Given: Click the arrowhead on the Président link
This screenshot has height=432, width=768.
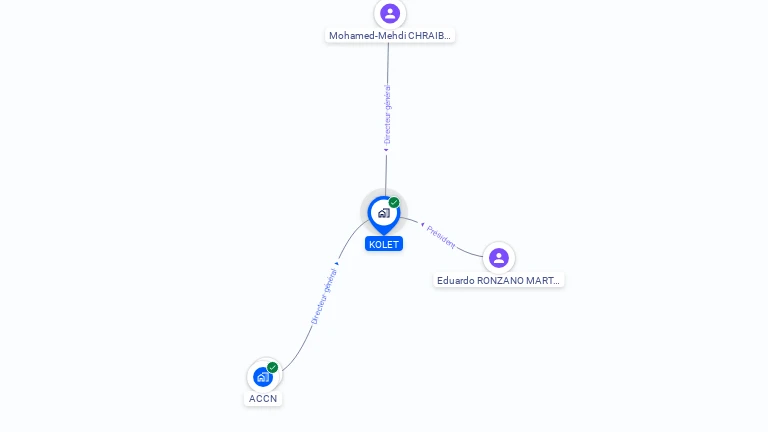Looking at the screenshot, I should coord(423,224).
